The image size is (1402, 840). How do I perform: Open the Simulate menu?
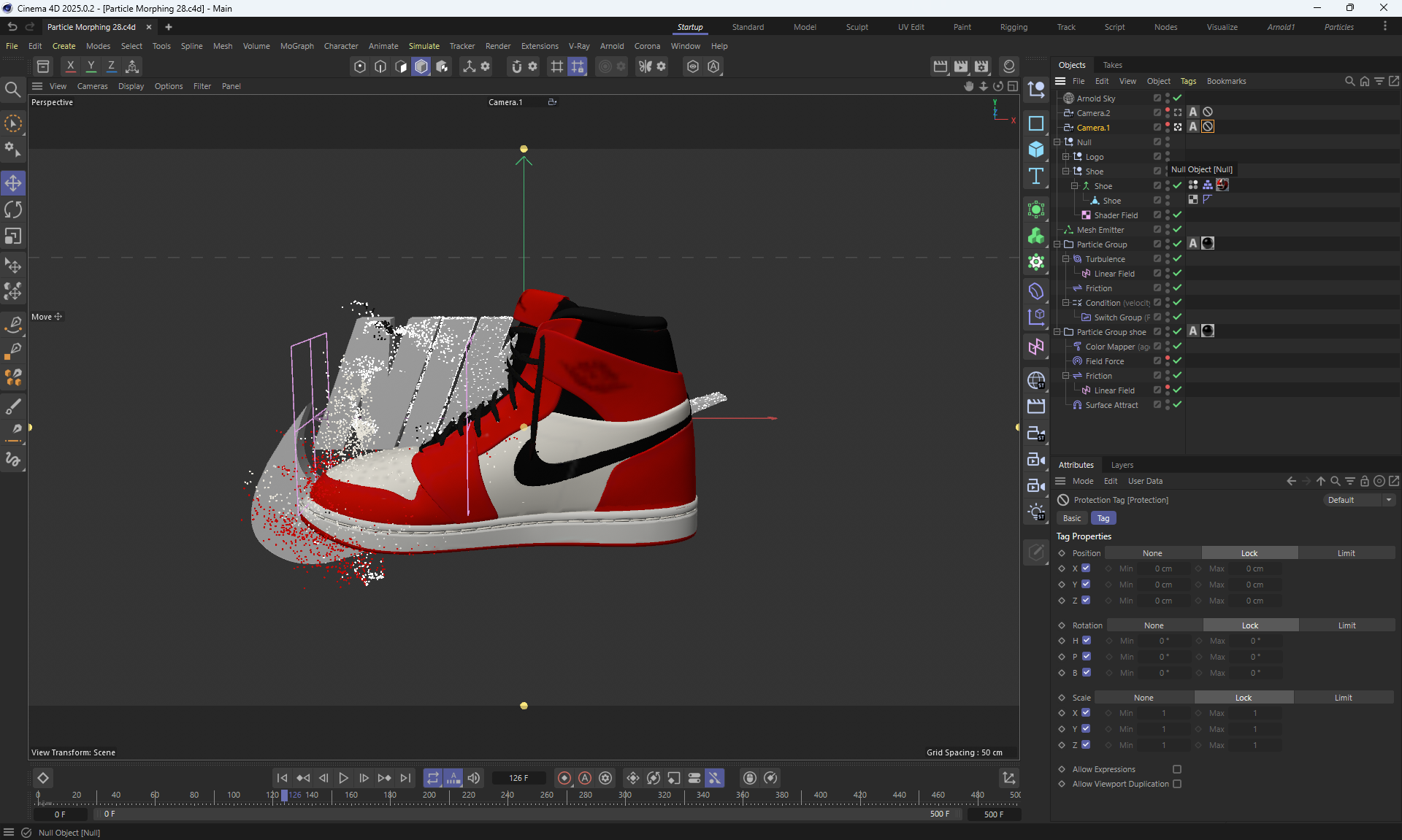point(424,46)
